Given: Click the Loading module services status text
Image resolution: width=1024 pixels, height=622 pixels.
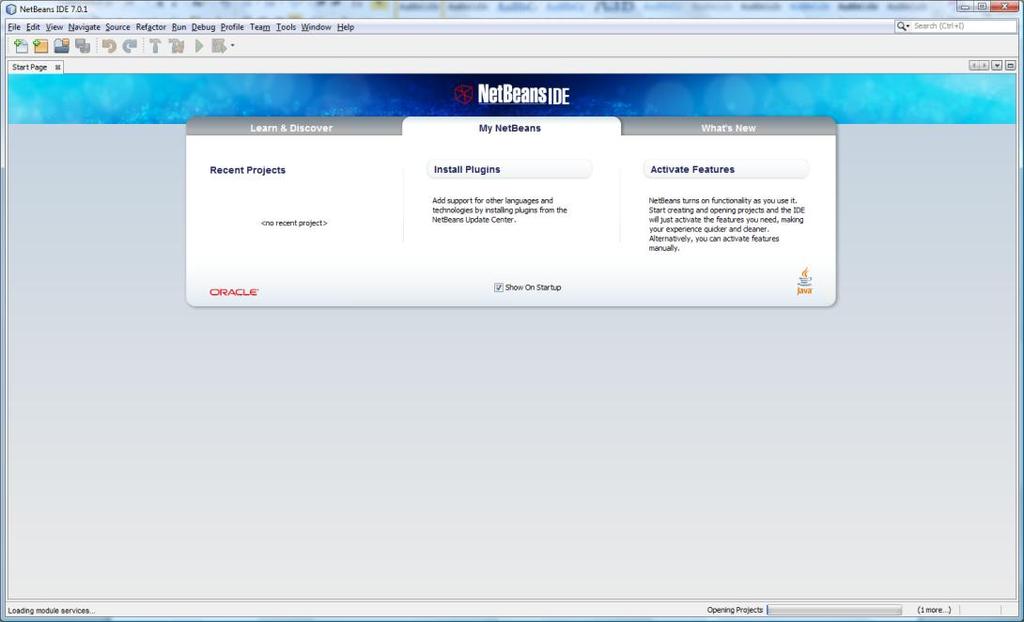Looking at the screenshot, I should 51,610.
